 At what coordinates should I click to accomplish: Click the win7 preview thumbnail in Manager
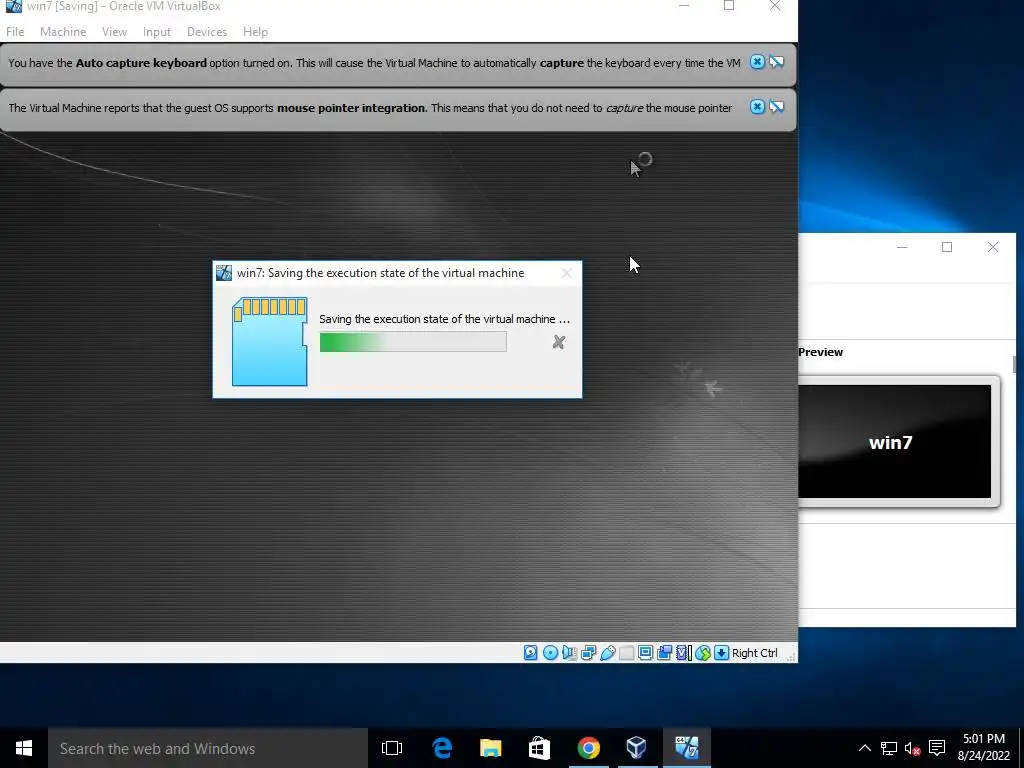click(895, 441)
